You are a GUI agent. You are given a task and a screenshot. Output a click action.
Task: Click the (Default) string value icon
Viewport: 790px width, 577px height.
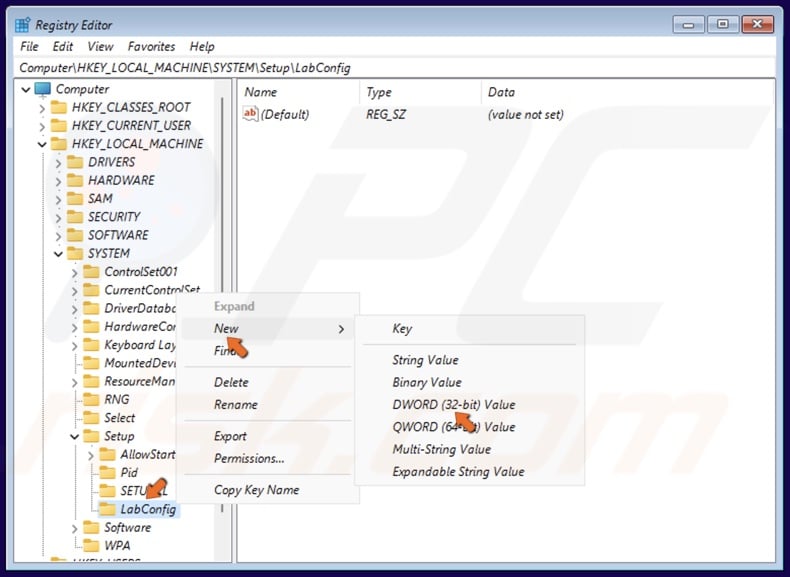[x=250, y=114]
